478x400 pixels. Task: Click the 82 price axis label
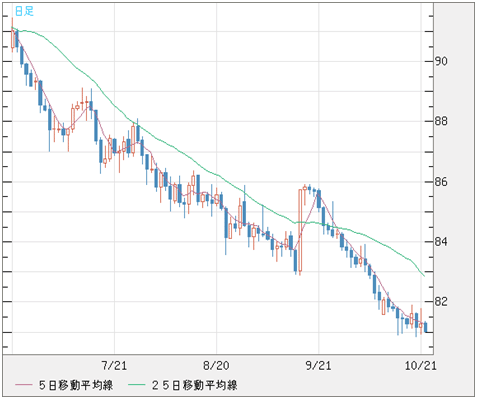[441, 302]
